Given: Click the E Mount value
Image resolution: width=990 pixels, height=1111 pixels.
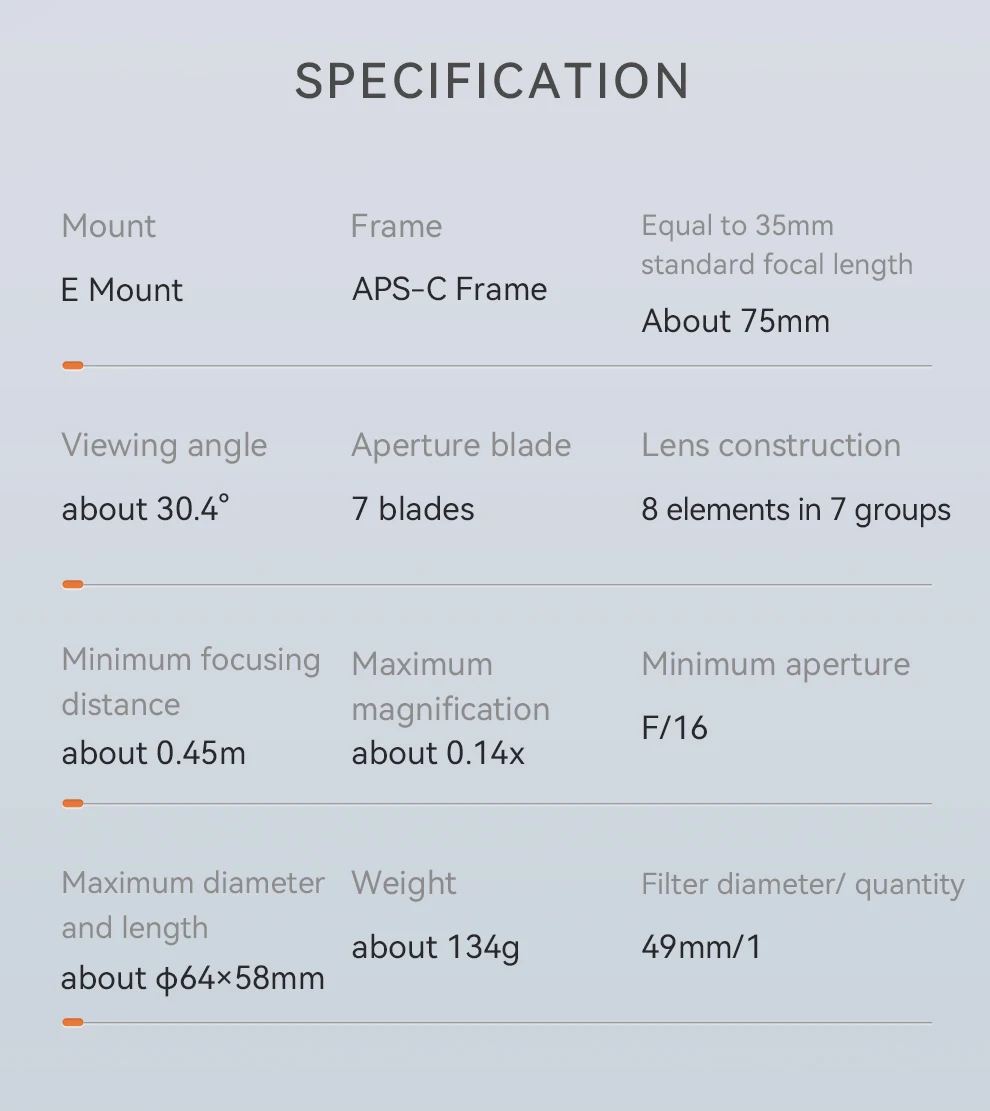Looking at the screenshot, I should [122, 290].
